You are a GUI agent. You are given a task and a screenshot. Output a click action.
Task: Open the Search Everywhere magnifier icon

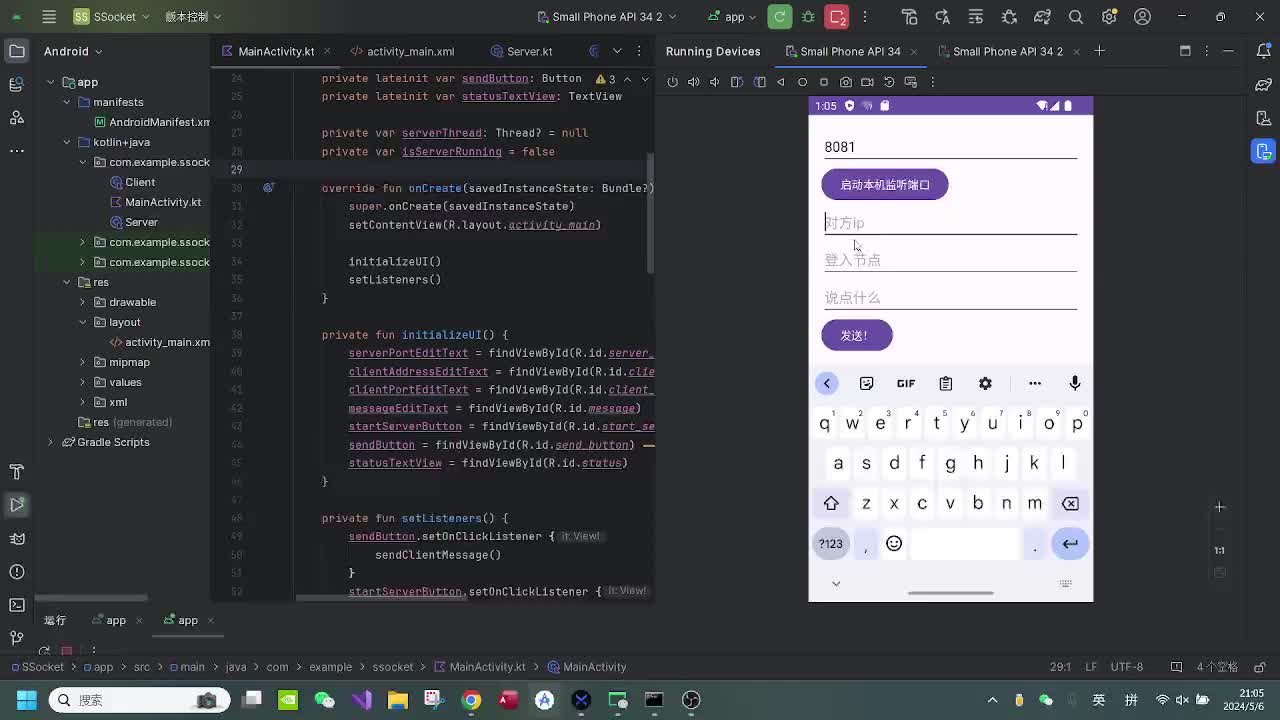point(1076,17)
